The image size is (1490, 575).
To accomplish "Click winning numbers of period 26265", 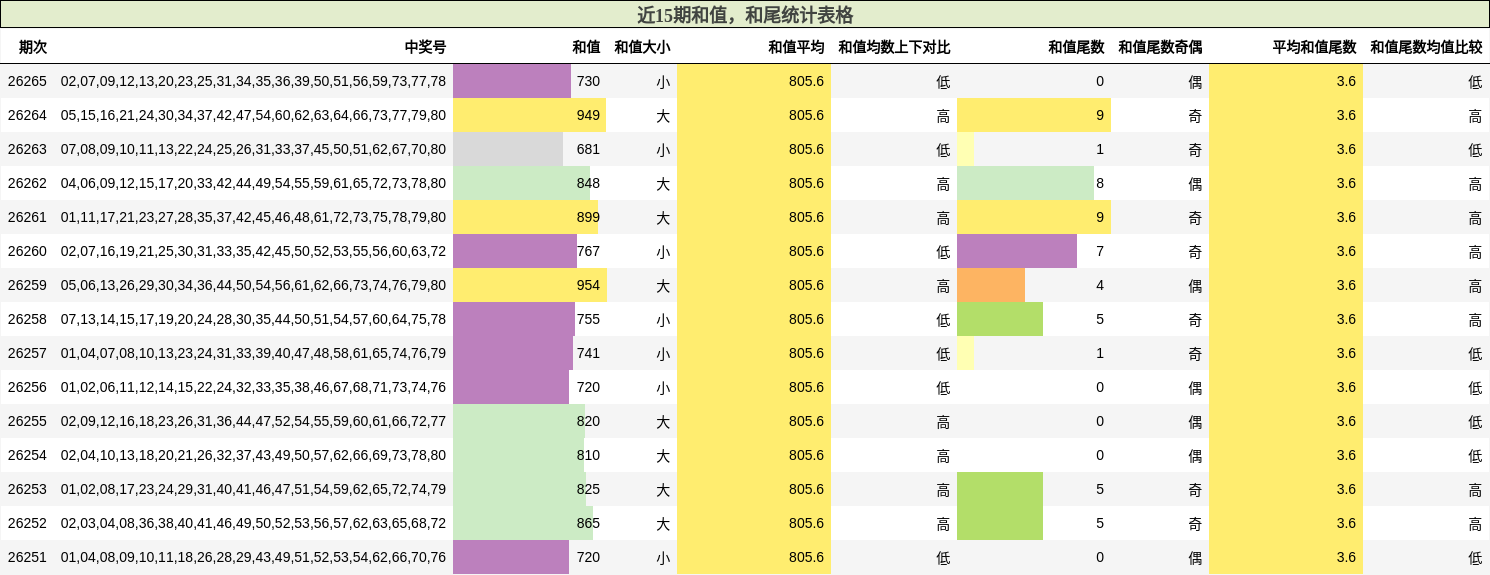I will click(x=253, y=81).
